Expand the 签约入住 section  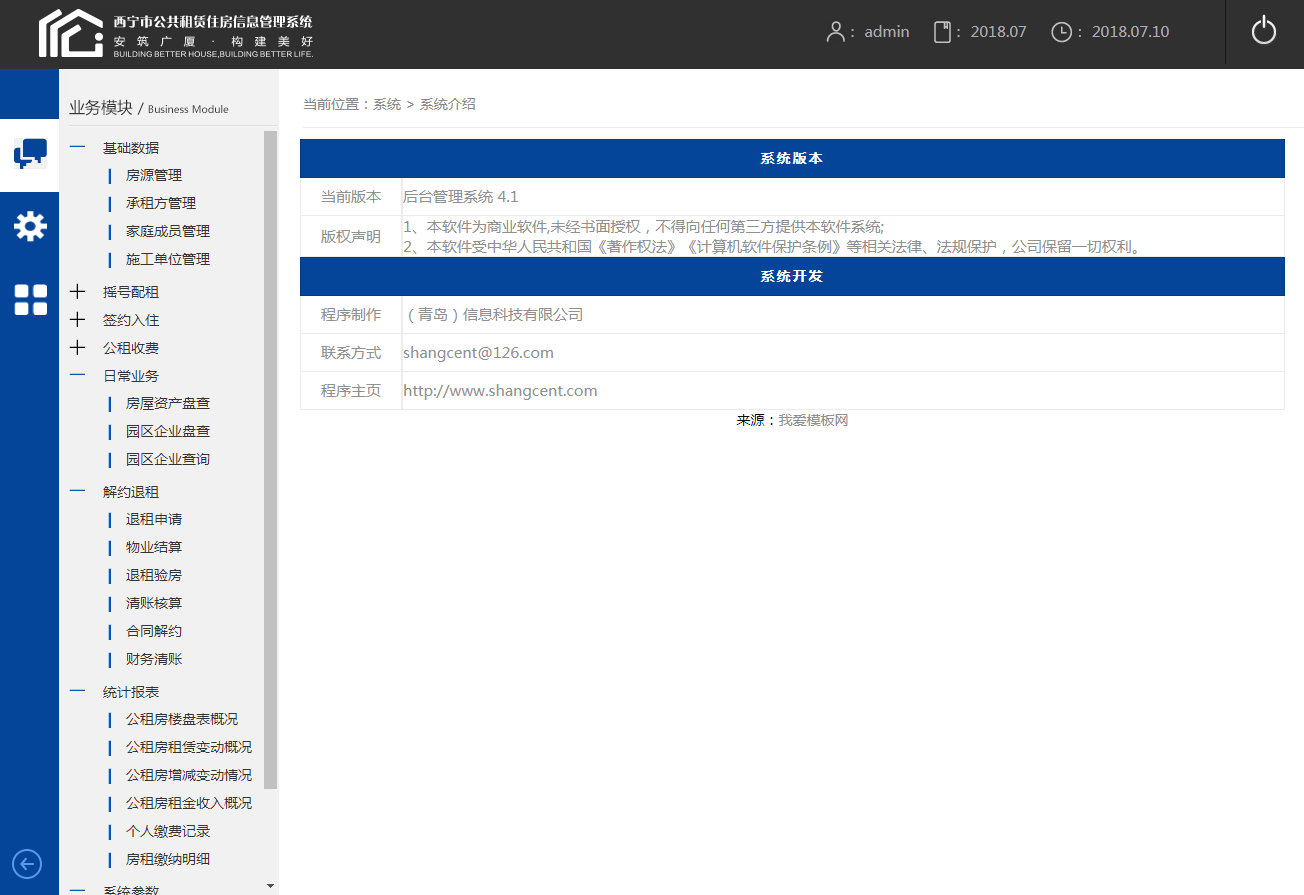tap(77, 319)
